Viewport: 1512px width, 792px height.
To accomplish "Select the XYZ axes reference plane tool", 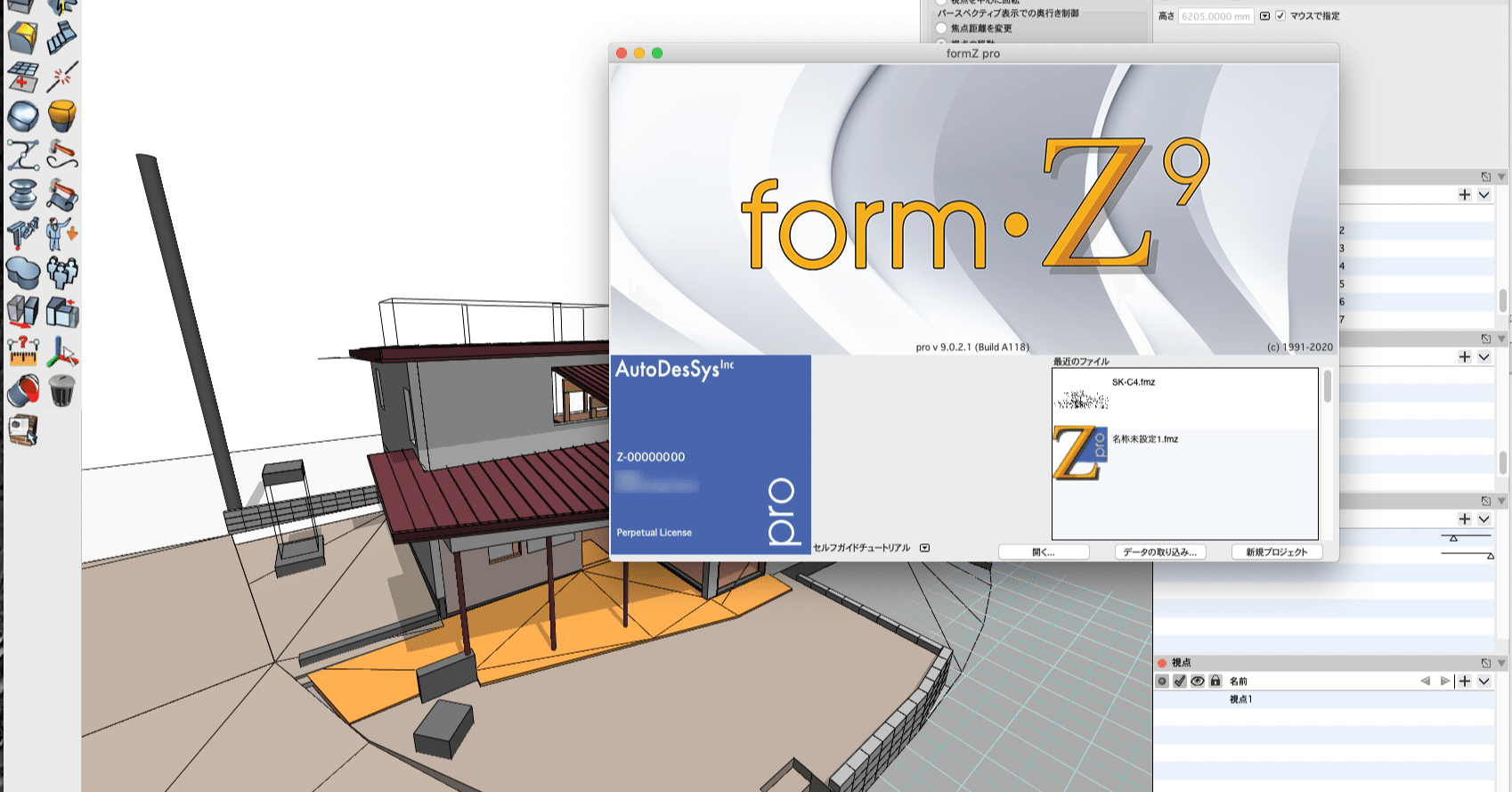I will click(61, 351).
